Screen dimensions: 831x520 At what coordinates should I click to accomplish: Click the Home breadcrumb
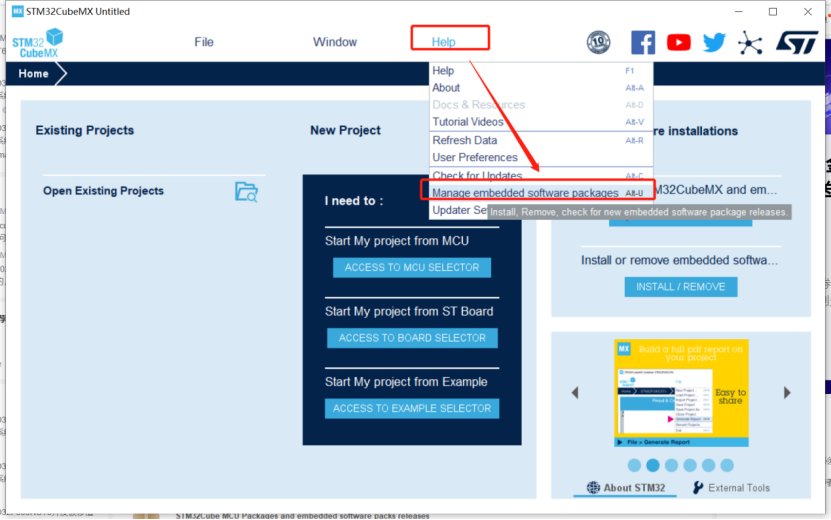click(x=33, y=74)
